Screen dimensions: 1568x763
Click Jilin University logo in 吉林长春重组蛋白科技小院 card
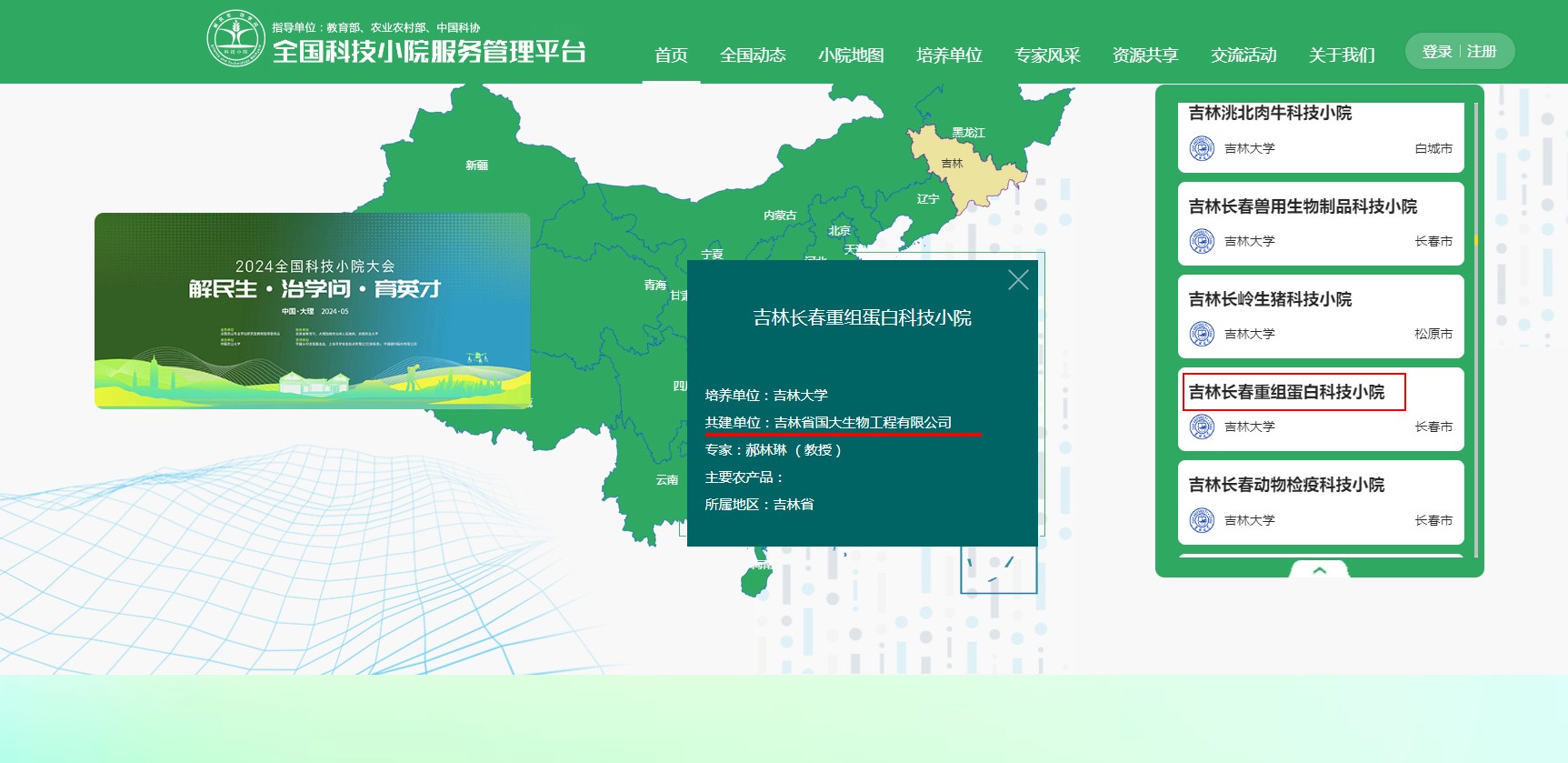click(x=1202, y=427)
